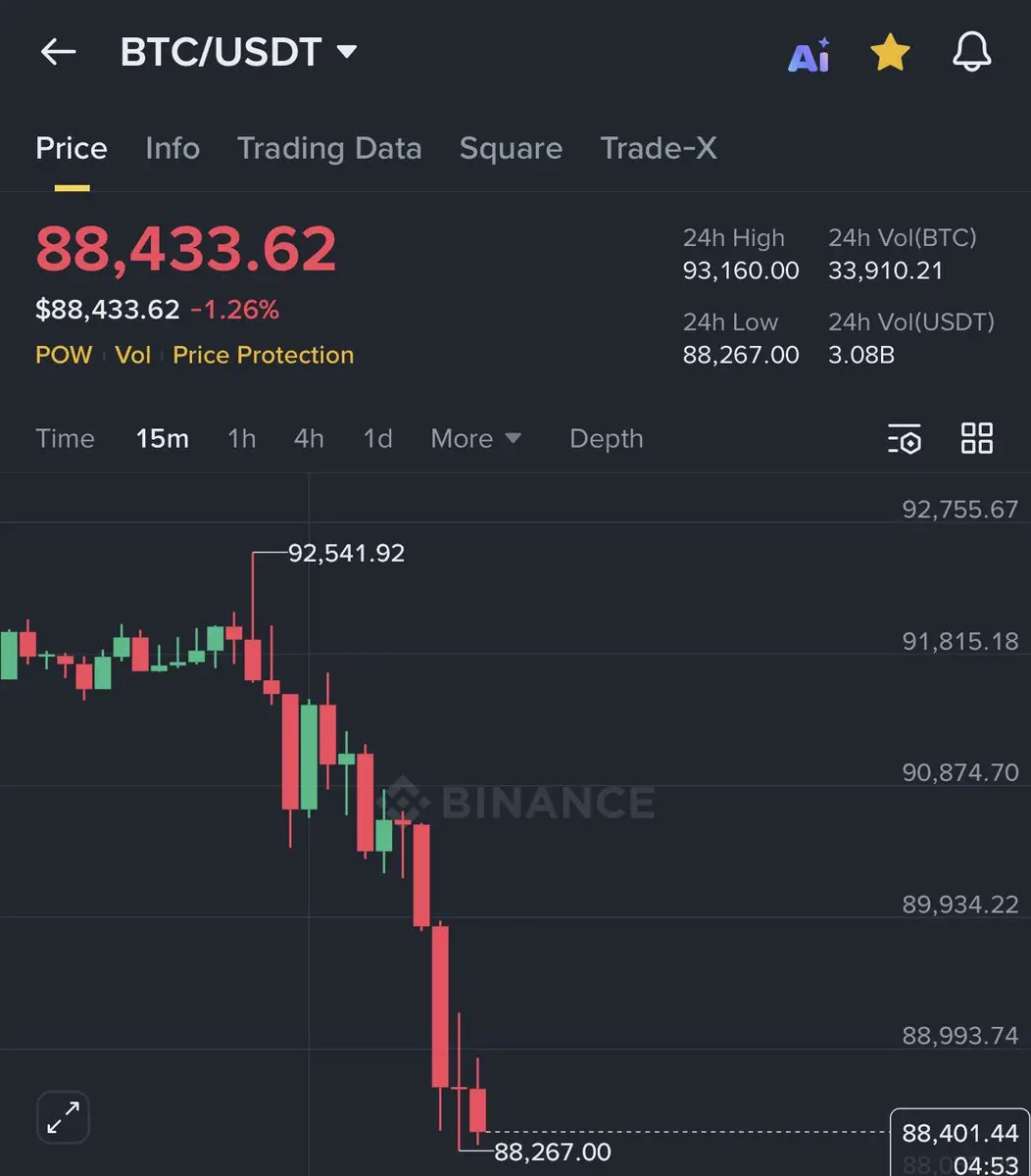
Task: Toggle the favorite star icon
Action: click(x=890, y=53)
